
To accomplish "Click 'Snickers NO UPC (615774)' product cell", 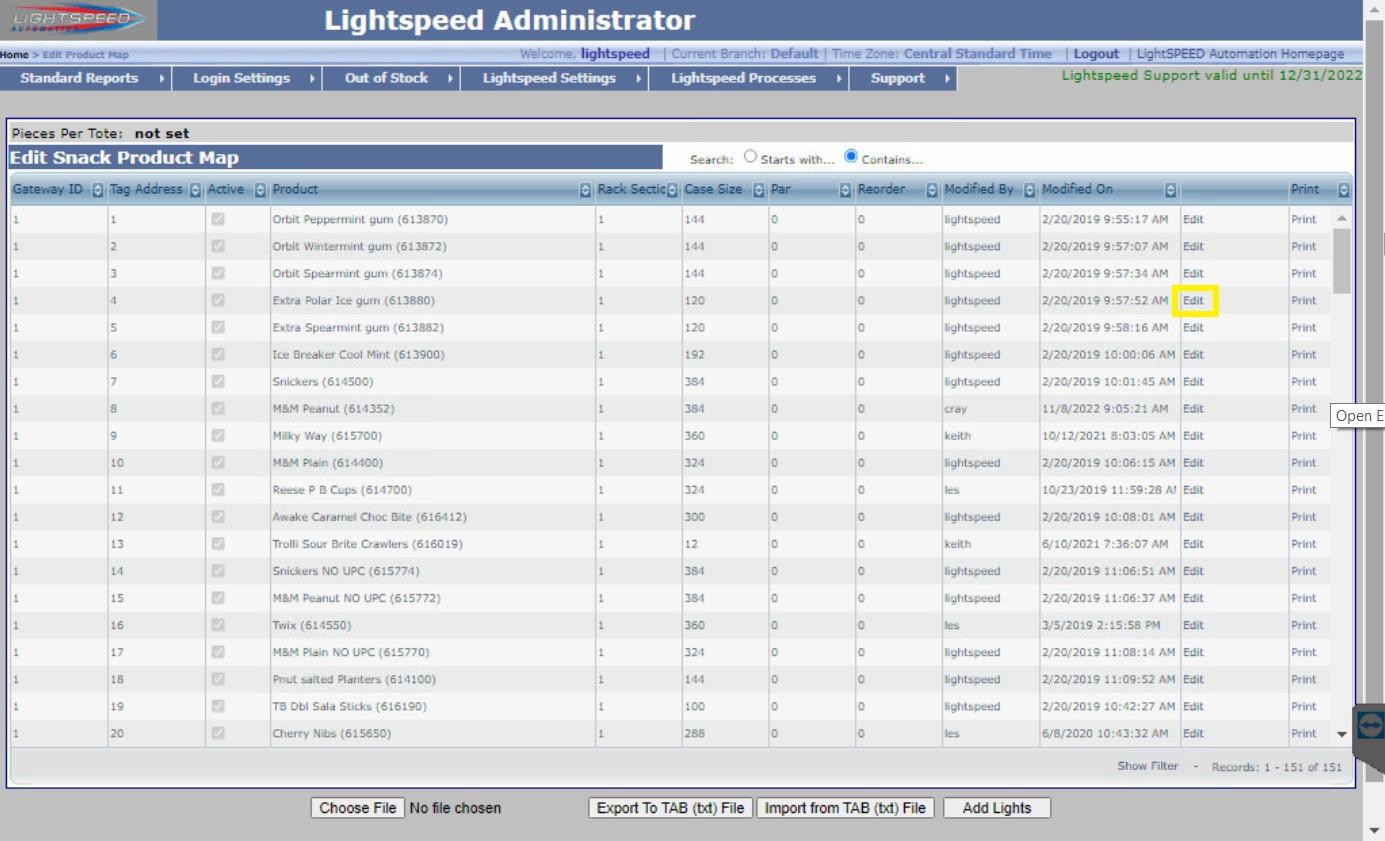I will [433, 571].
